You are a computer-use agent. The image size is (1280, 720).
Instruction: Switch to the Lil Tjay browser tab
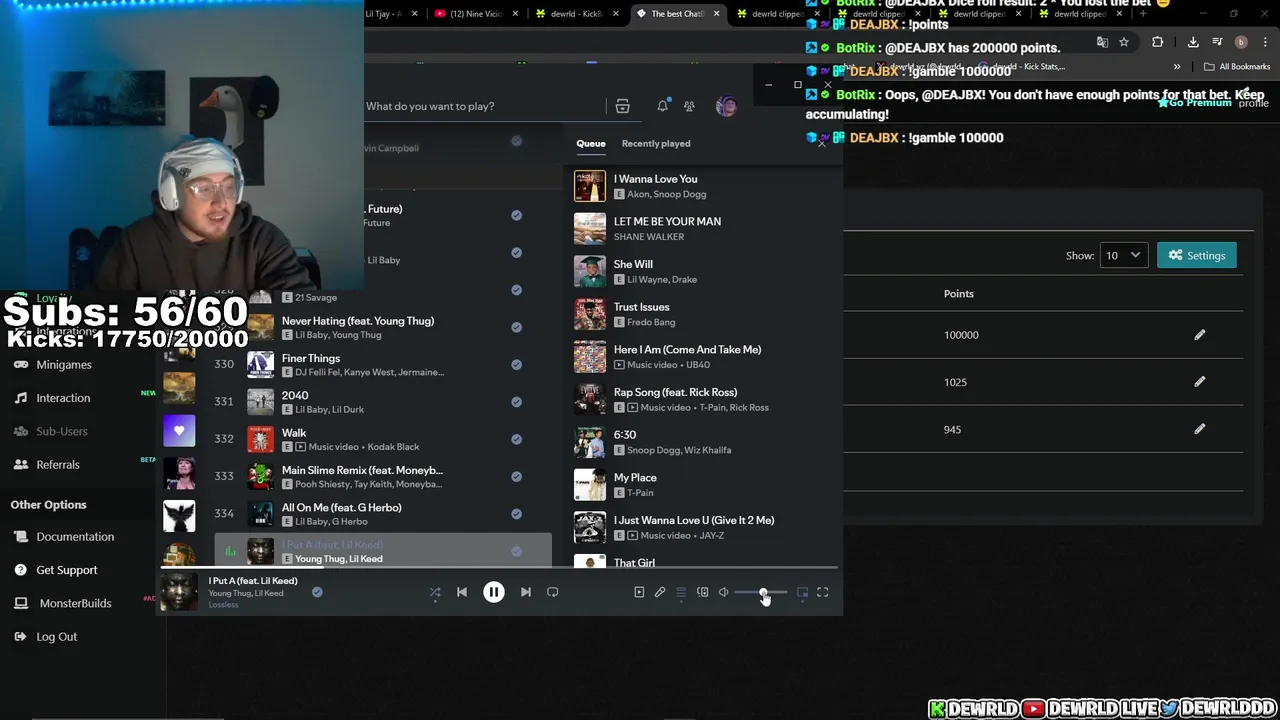tap(391, 14)
